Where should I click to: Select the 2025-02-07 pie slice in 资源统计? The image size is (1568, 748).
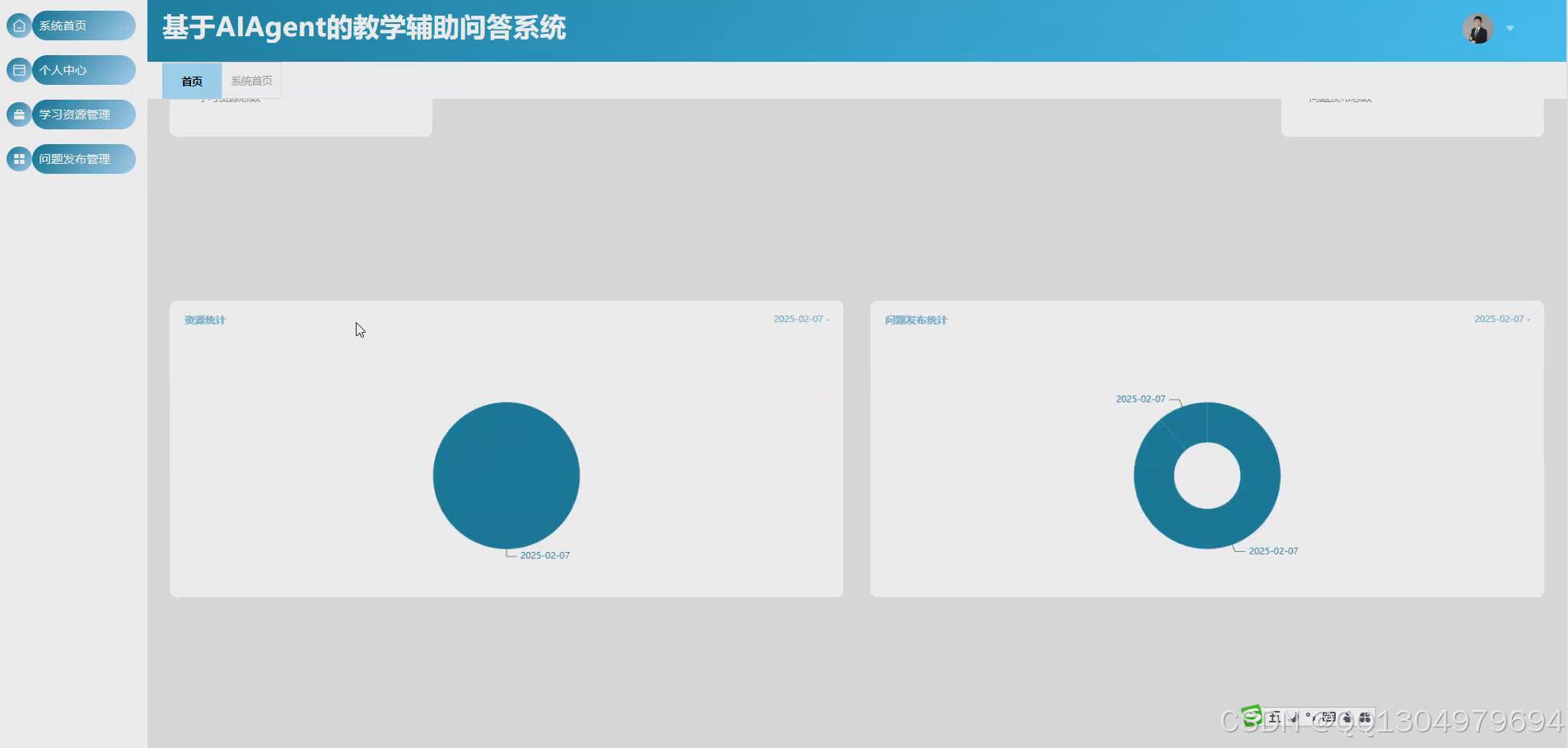(506, 475)
